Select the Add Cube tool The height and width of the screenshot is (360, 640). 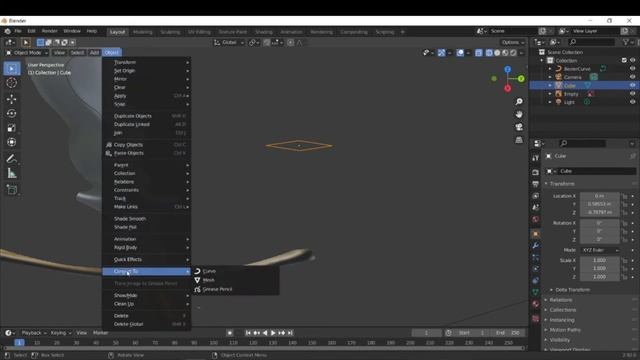[x=11, y=190]
